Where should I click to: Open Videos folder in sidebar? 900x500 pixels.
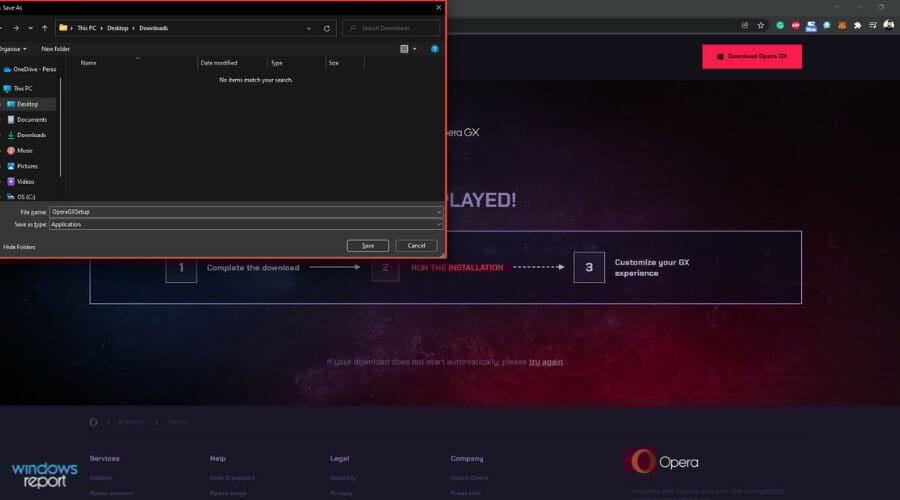21,181
